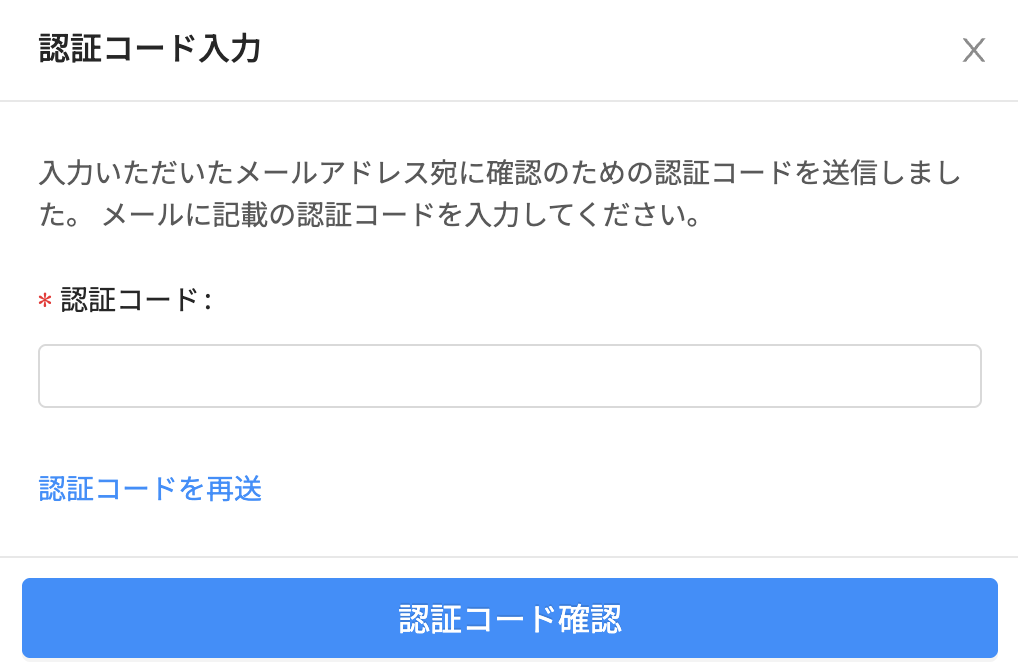Click the asterisk beside 認証コード label
The height and width of the screenshot is (668, 1018).
point(45,301)
